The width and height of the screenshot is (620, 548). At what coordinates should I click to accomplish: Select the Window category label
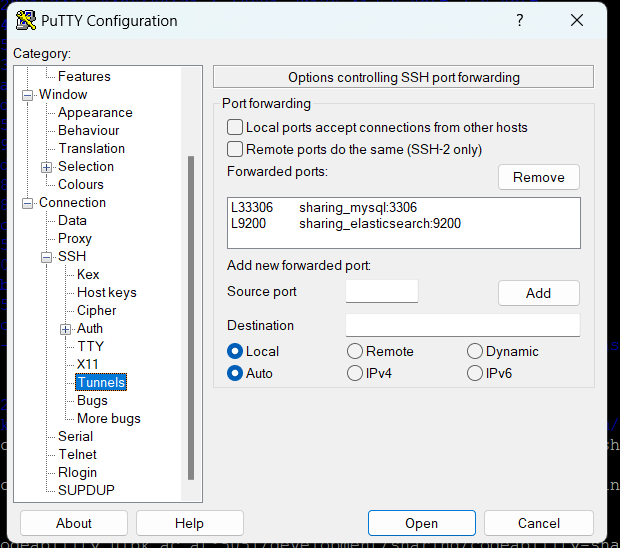click(63, 94)
